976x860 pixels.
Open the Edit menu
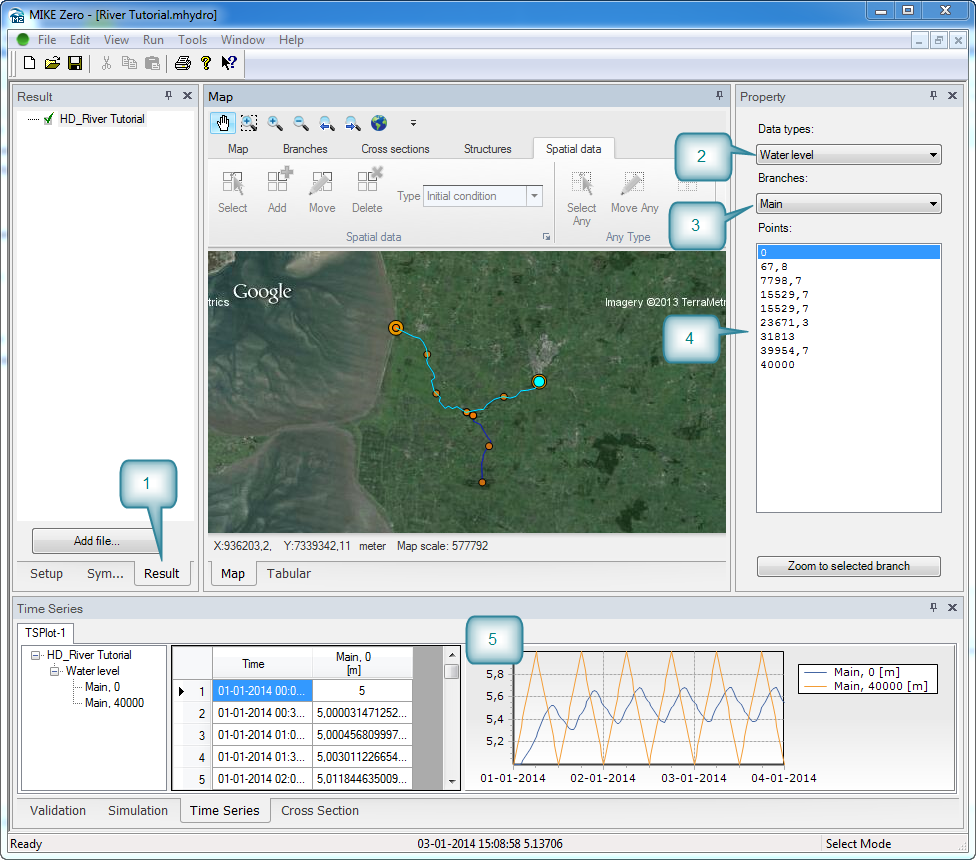80,40
